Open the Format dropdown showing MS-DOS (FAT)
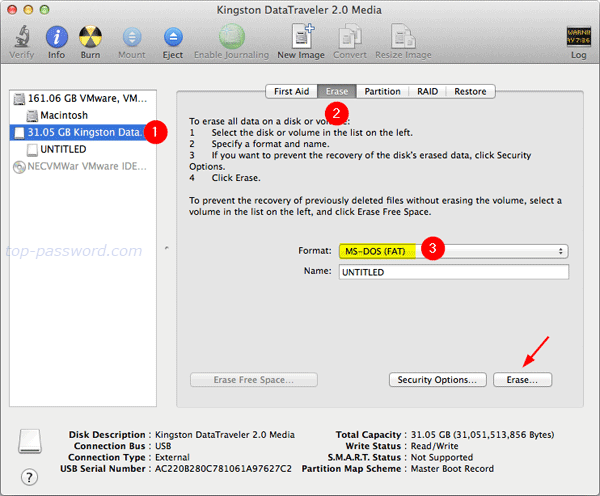Screen dimensions: 600x496 click(x=452, y=251)
